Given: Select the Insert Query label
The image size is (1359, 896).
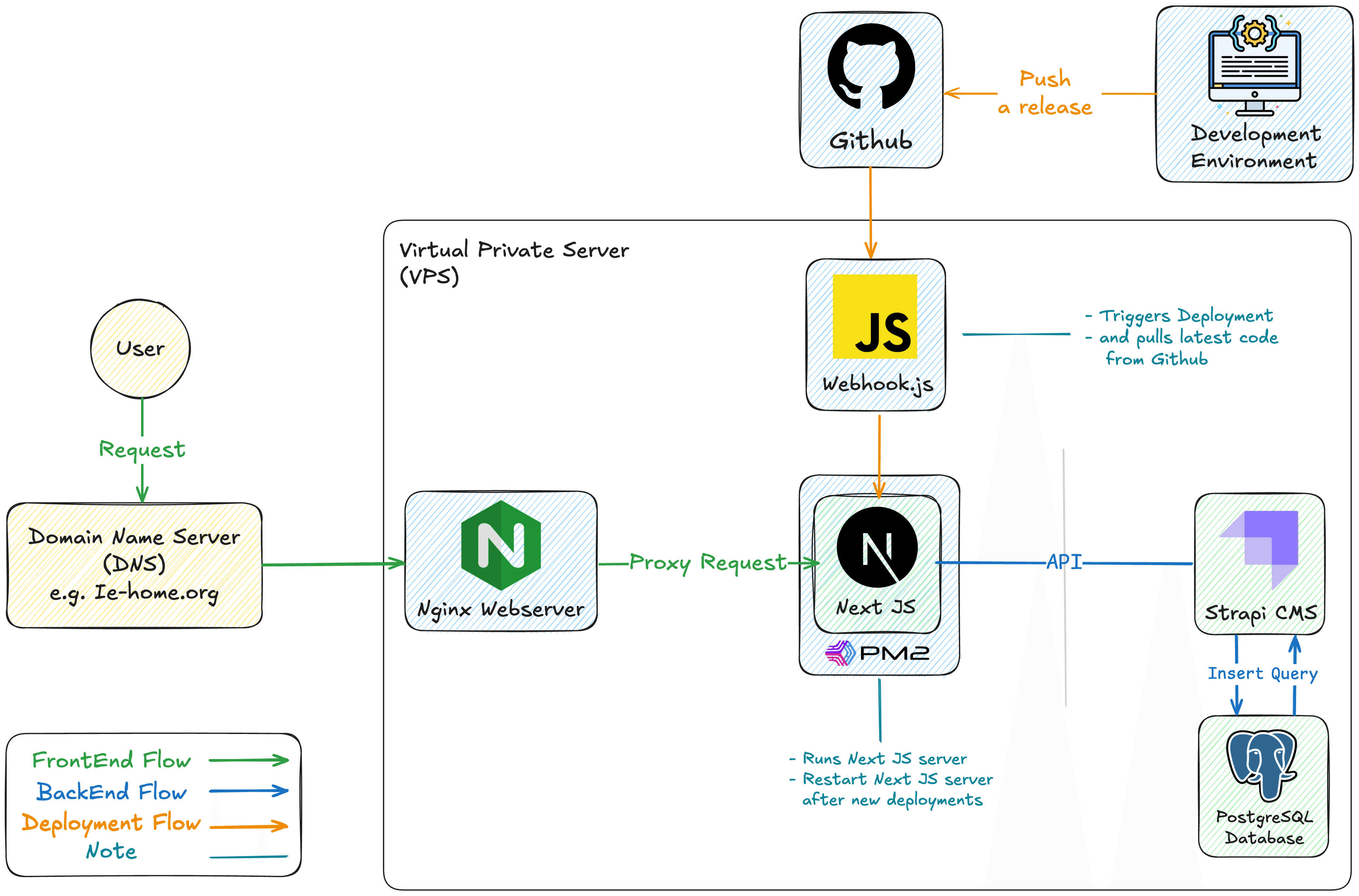Looking at the screenshot, I should [1262, 673].
